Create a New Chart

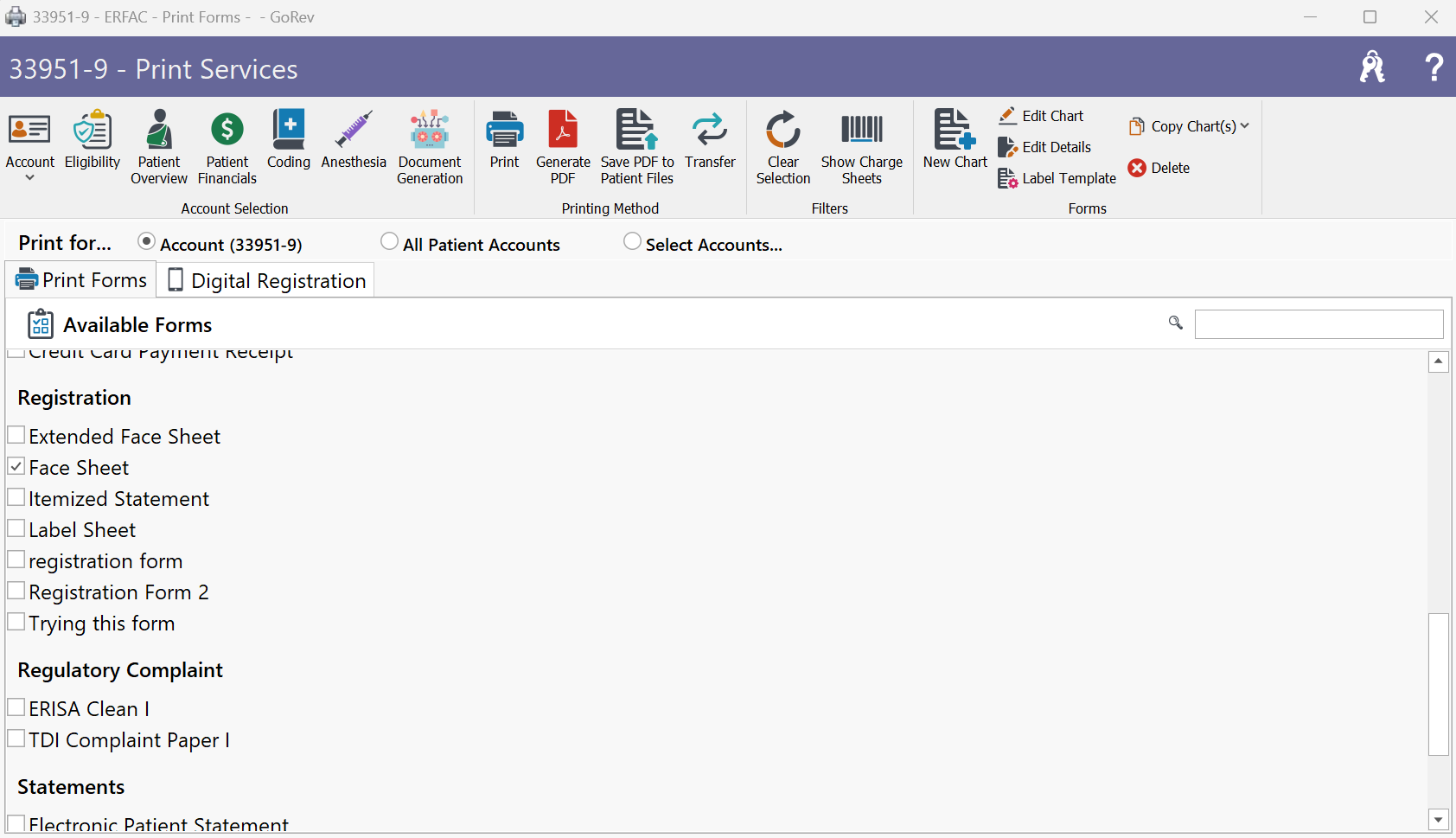tap(955, 140)
